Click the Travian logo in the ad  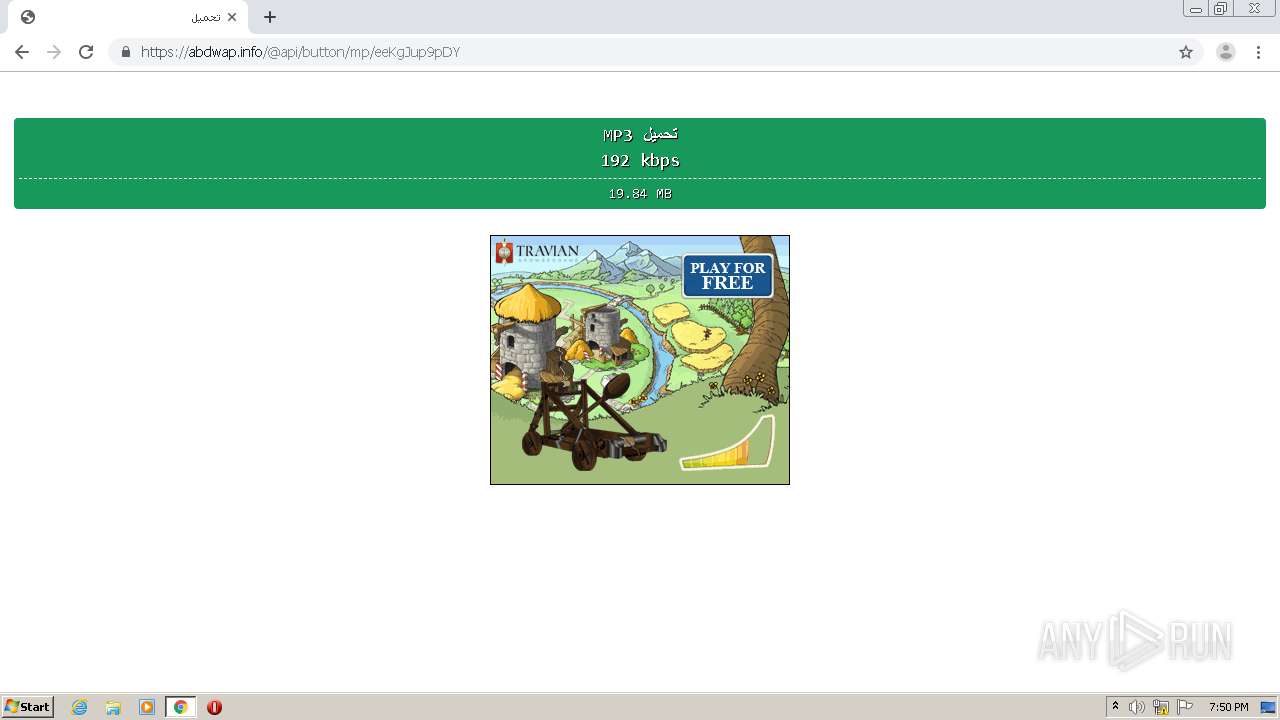(x=537, y=251)
